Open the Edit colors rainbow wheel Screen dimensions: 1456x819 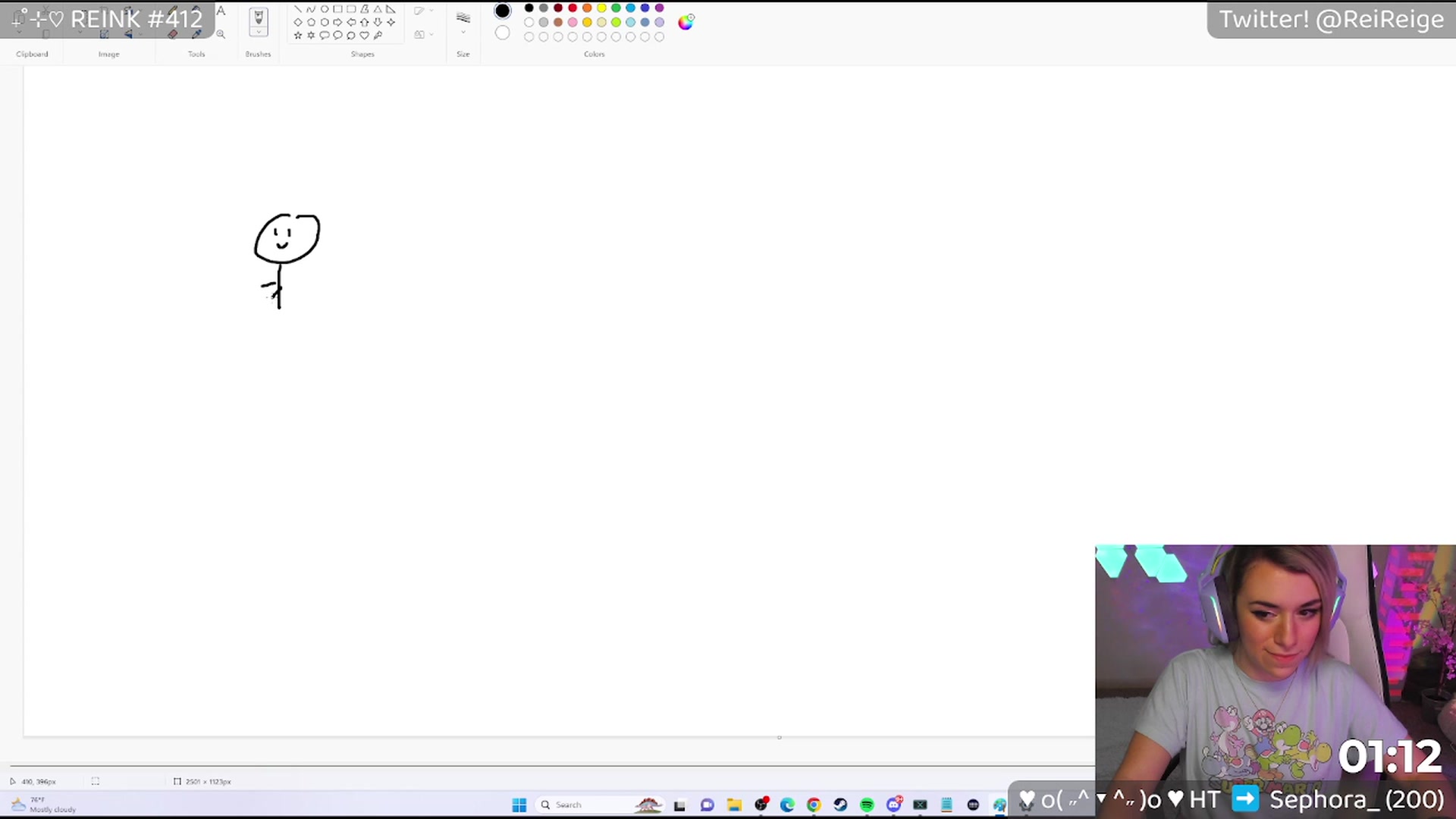(686, 22)
